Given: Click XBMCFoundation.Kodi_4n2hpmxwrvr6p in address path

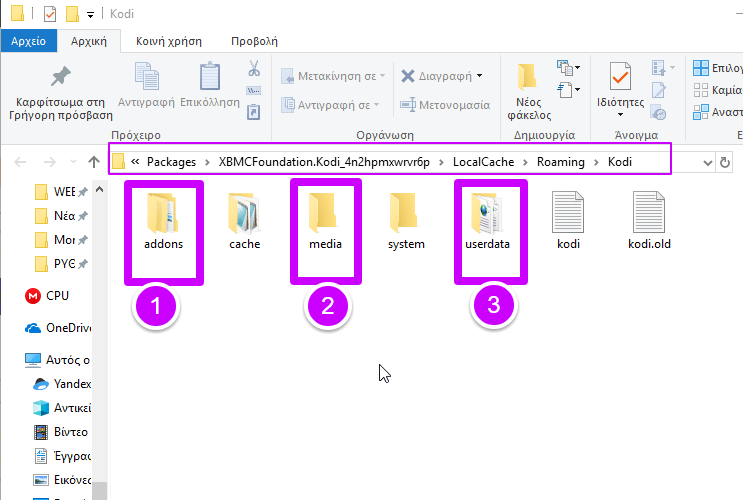Looking at the screenshot, I should 324,162.
